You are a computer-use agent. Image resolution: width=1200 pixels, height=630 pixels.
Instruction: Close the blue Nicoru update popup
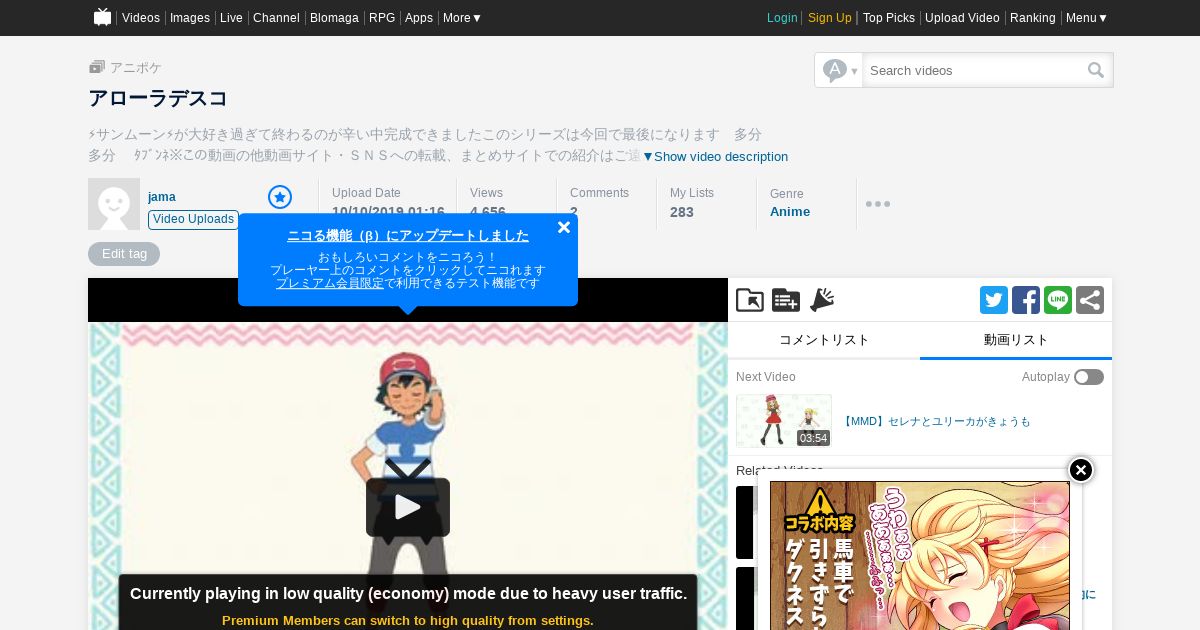click(x=564, y=227)
